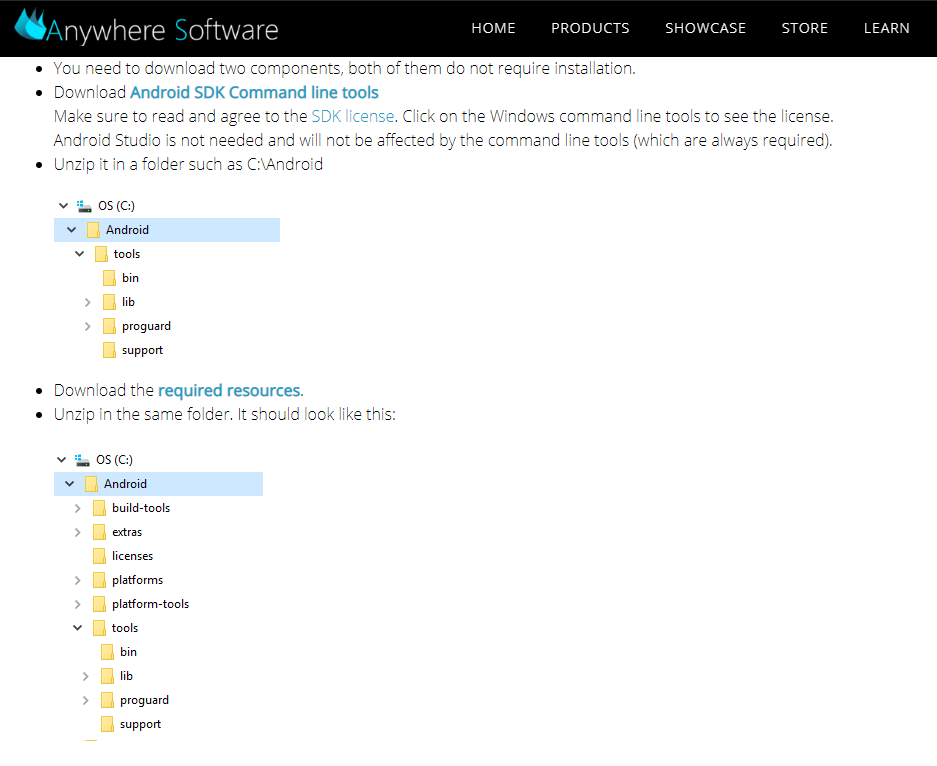
Task: Go to the SHOWCASE page
Action: (705, 28)
